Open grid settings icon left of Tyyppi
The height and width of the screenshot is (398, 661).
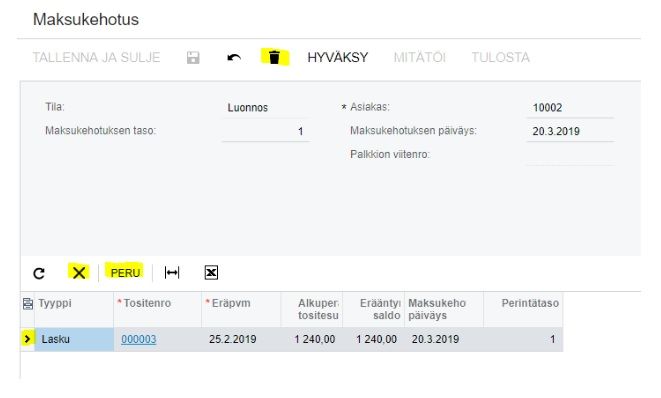[27, 304]
